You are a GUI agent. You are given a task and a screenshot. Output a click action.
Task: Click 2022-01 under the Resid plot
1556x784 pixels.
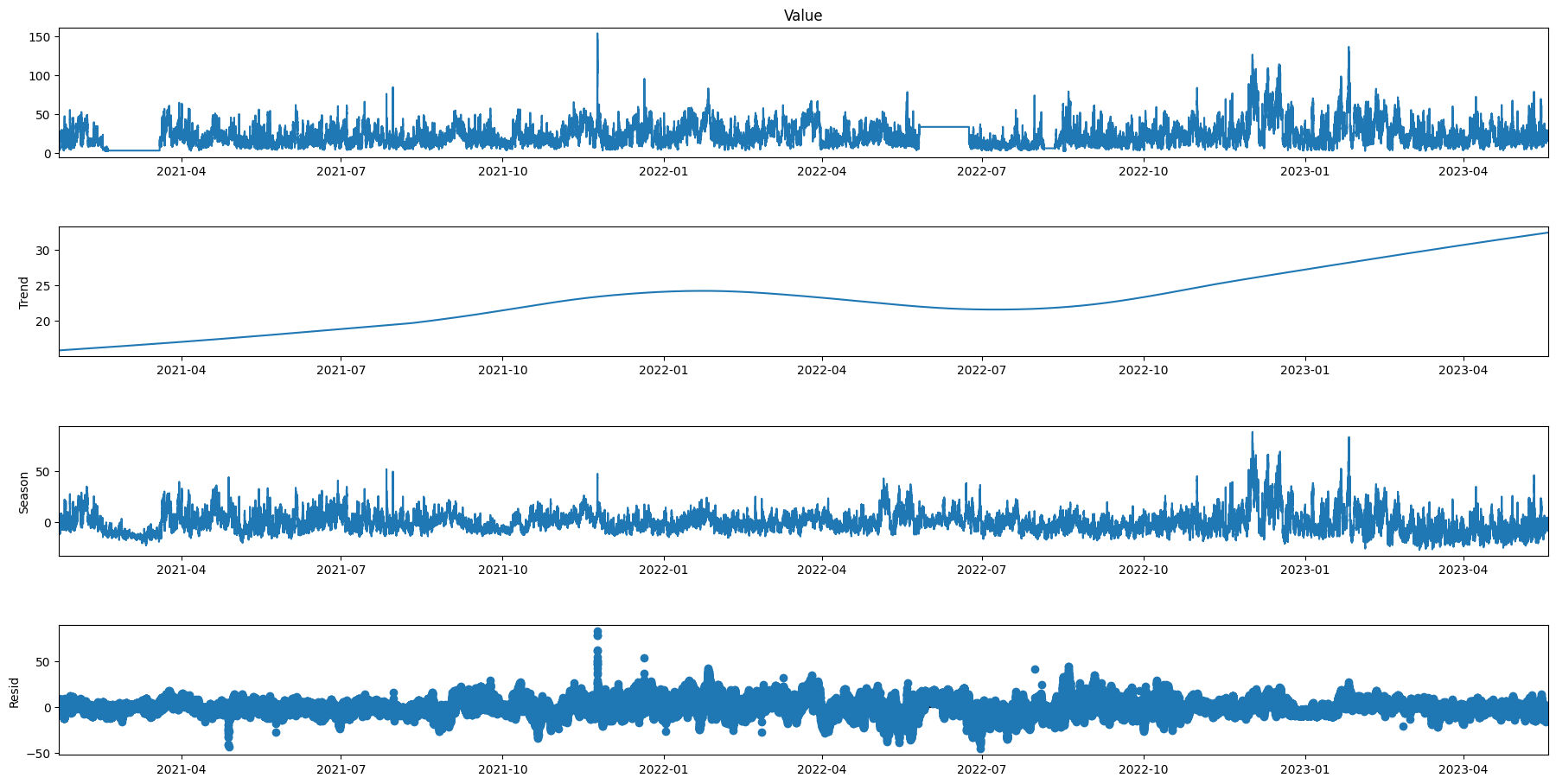pyautogui.click(x=664, y=768)
